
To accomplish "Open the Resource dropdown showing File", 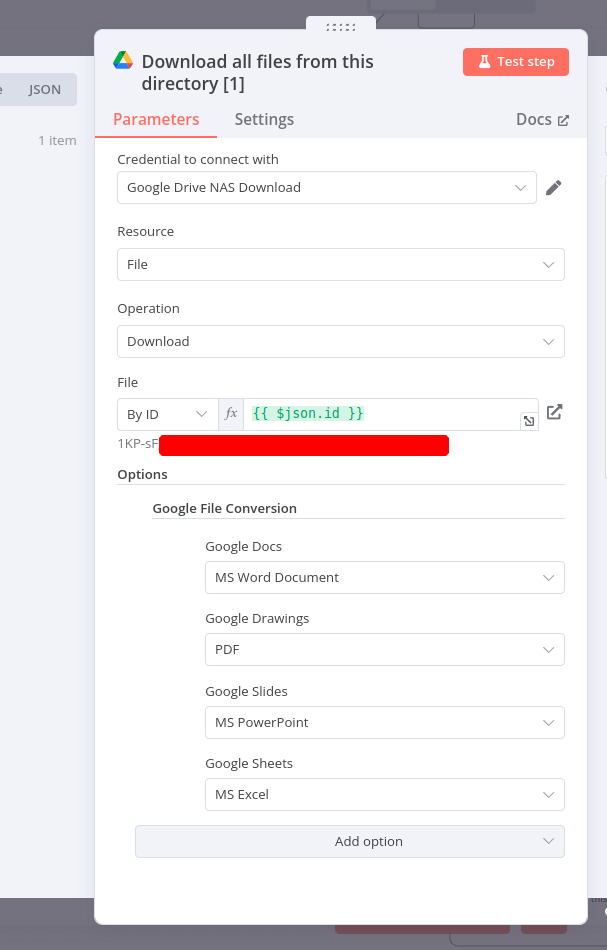I will (340, 264).
